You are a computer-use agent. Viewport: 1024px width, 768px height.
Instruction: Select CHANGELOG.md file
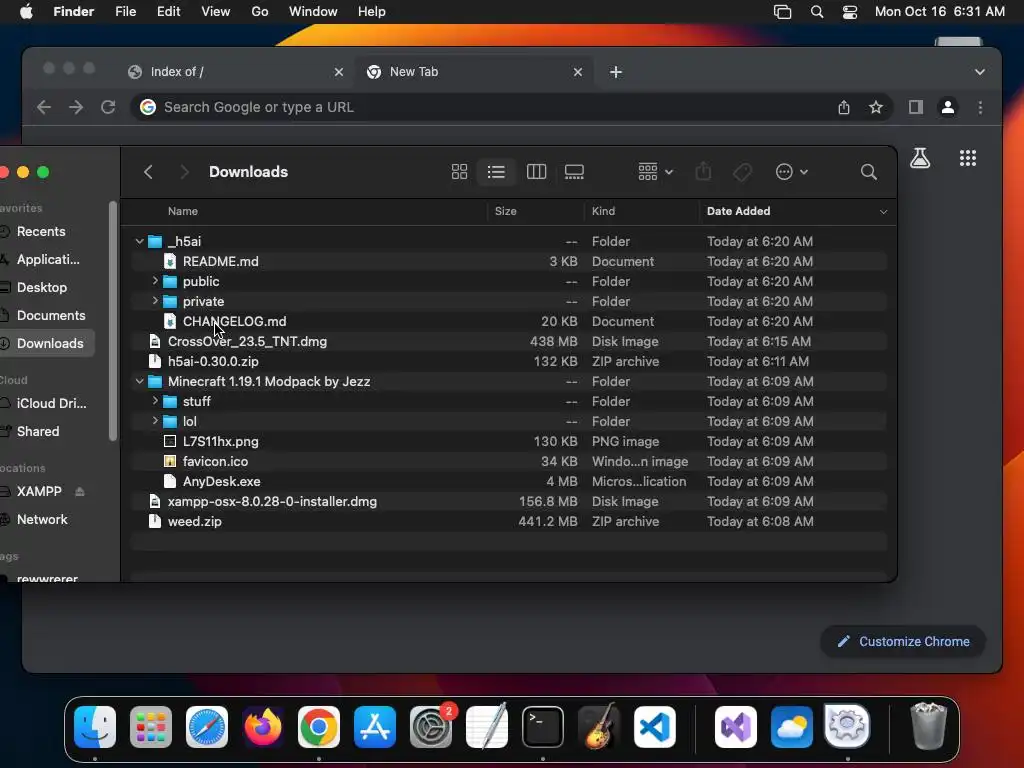[508, 321]
